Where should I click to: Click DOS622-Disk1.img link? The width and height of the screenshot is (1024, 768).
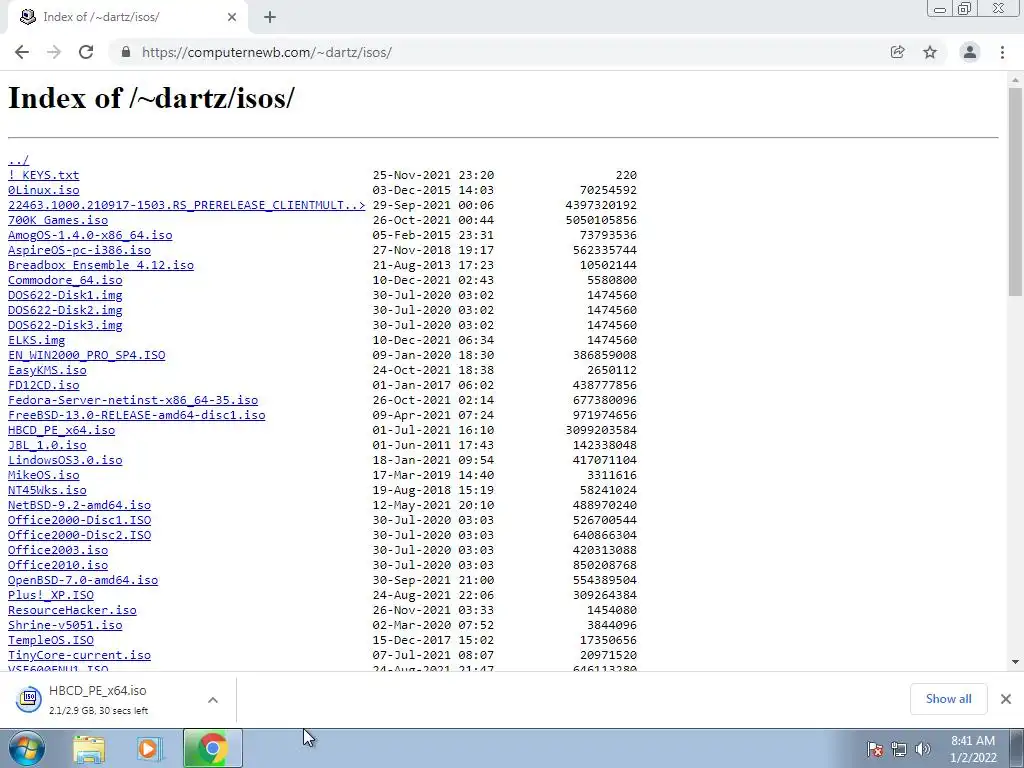coord(65,295)
